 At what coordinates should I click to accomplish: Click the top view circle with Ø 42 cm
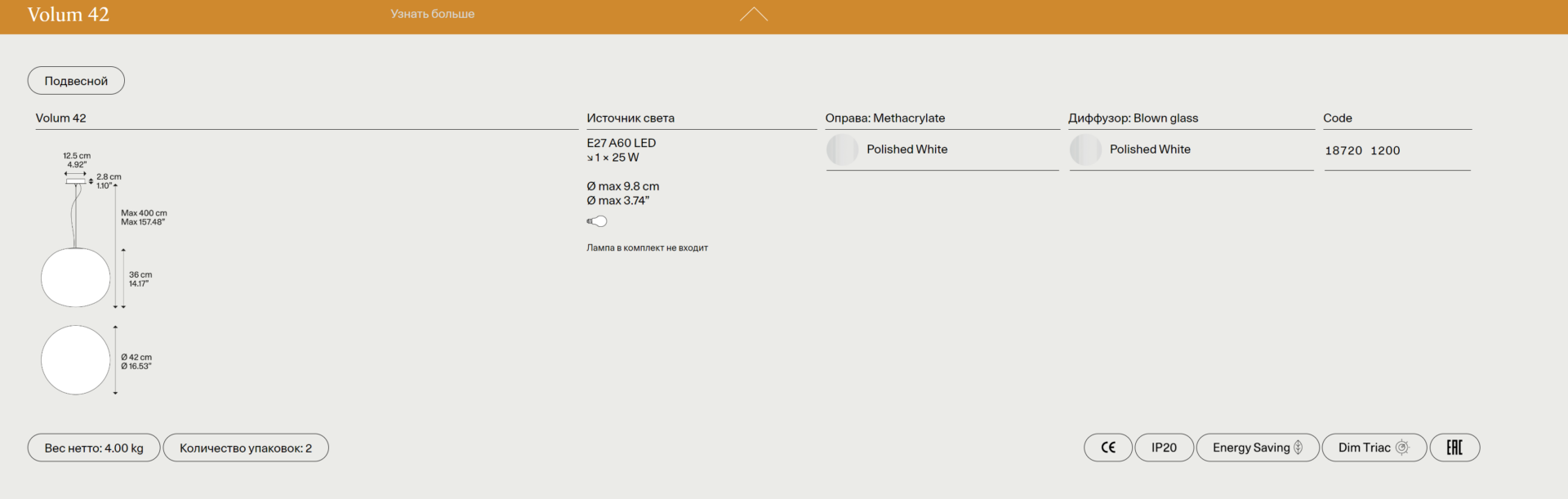coord(75,360)
